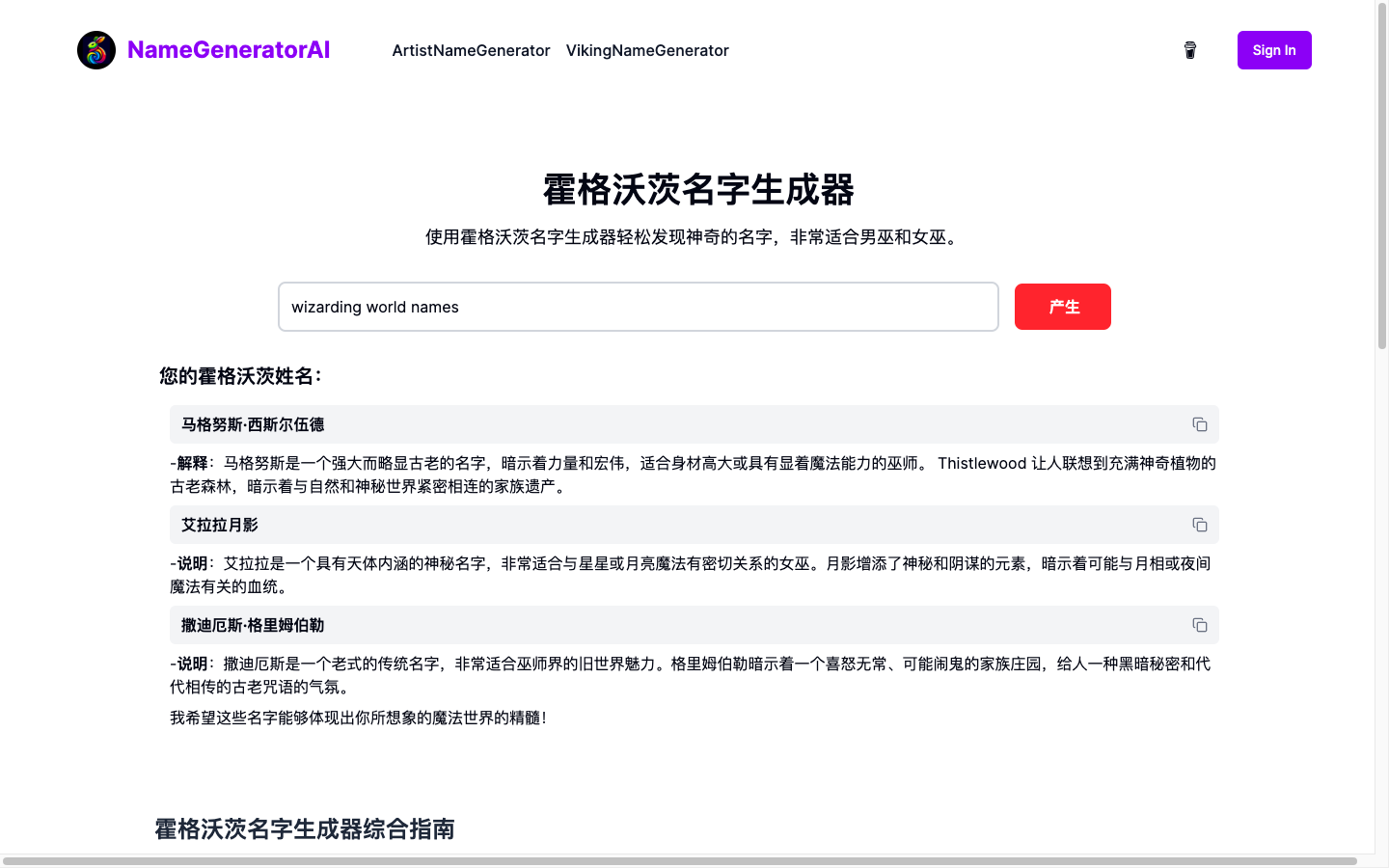Image resolution: width=1389 pixels, height=868 pixels.
Task: Click the wizarding world names input field
Action: click(639, 307)
